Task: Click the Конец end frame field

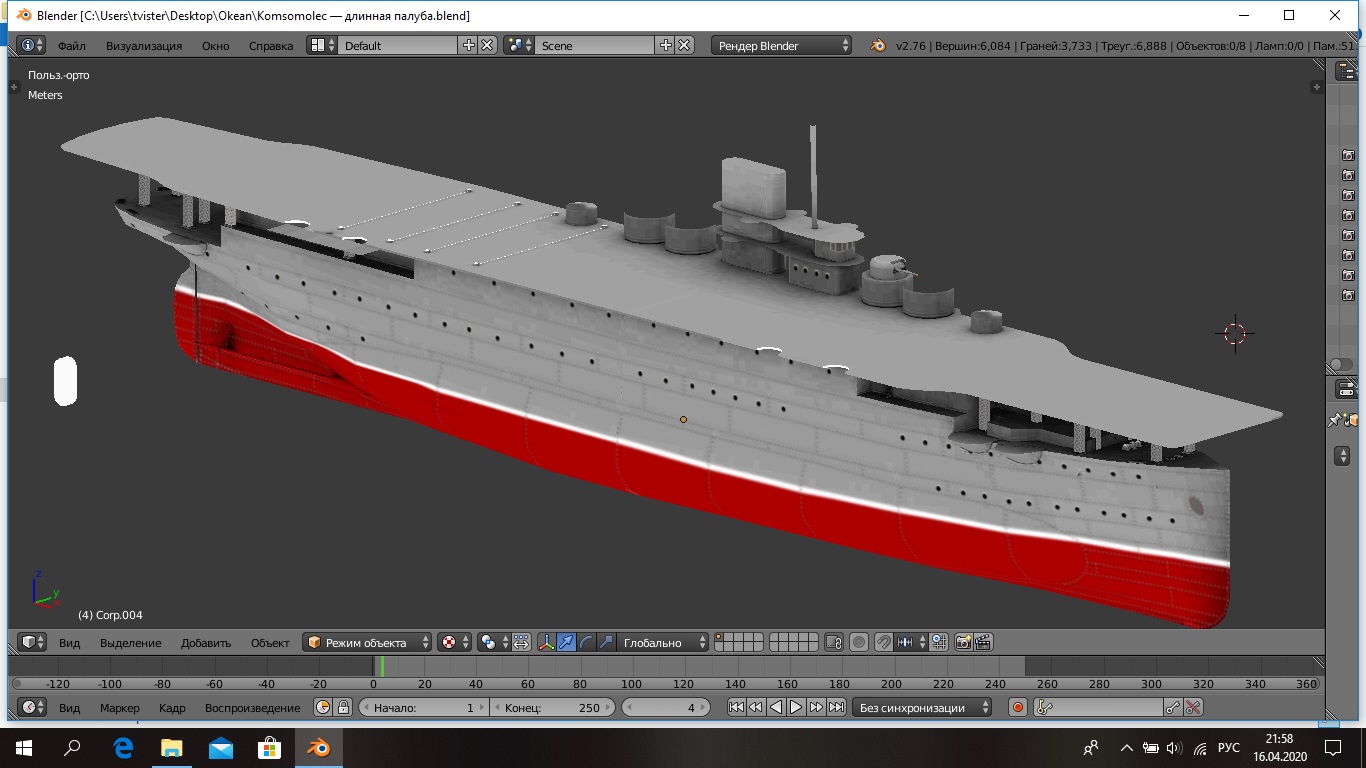Action: [553, 707]
